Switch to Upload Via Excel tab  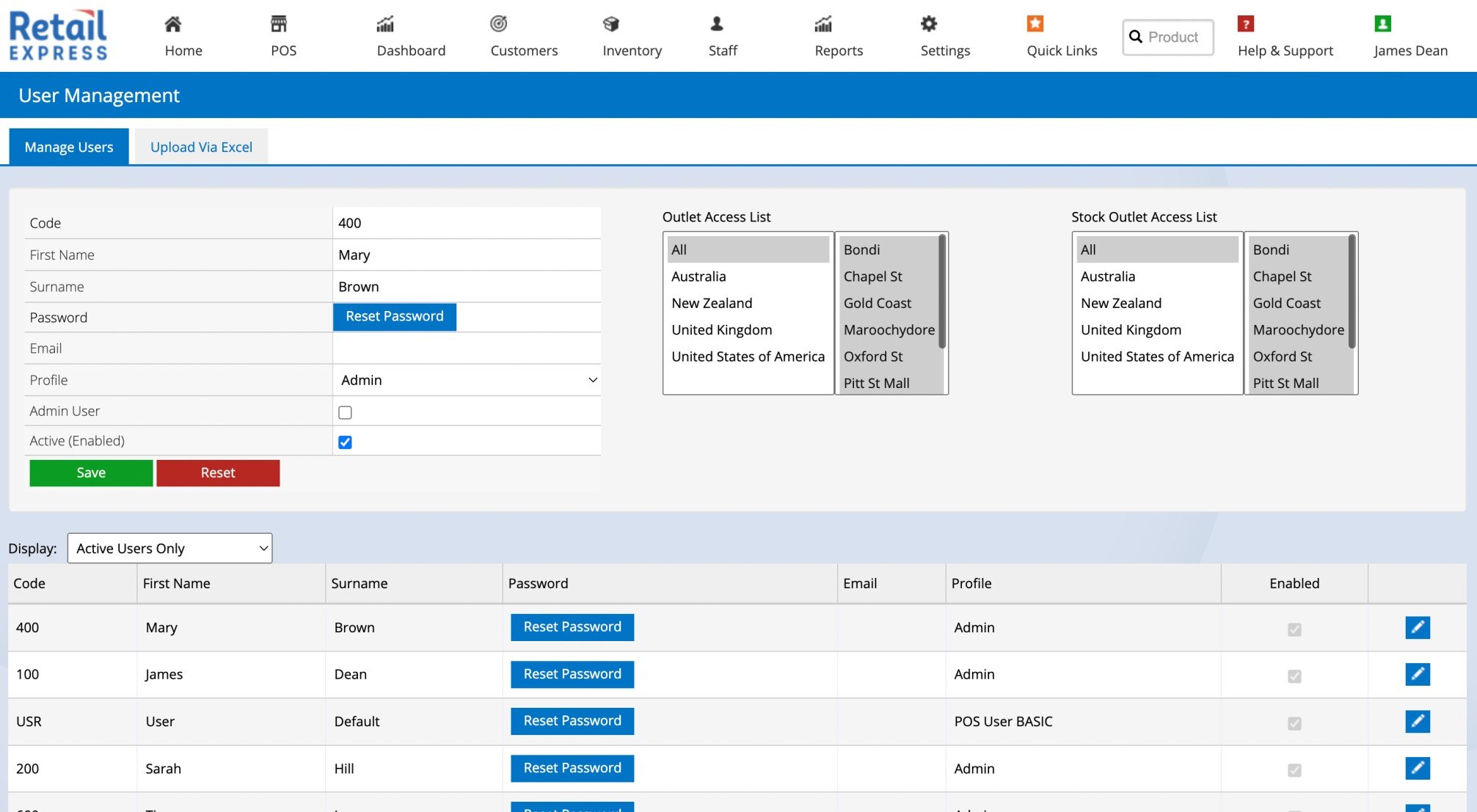pyautogui.click(x=201, y=147)
